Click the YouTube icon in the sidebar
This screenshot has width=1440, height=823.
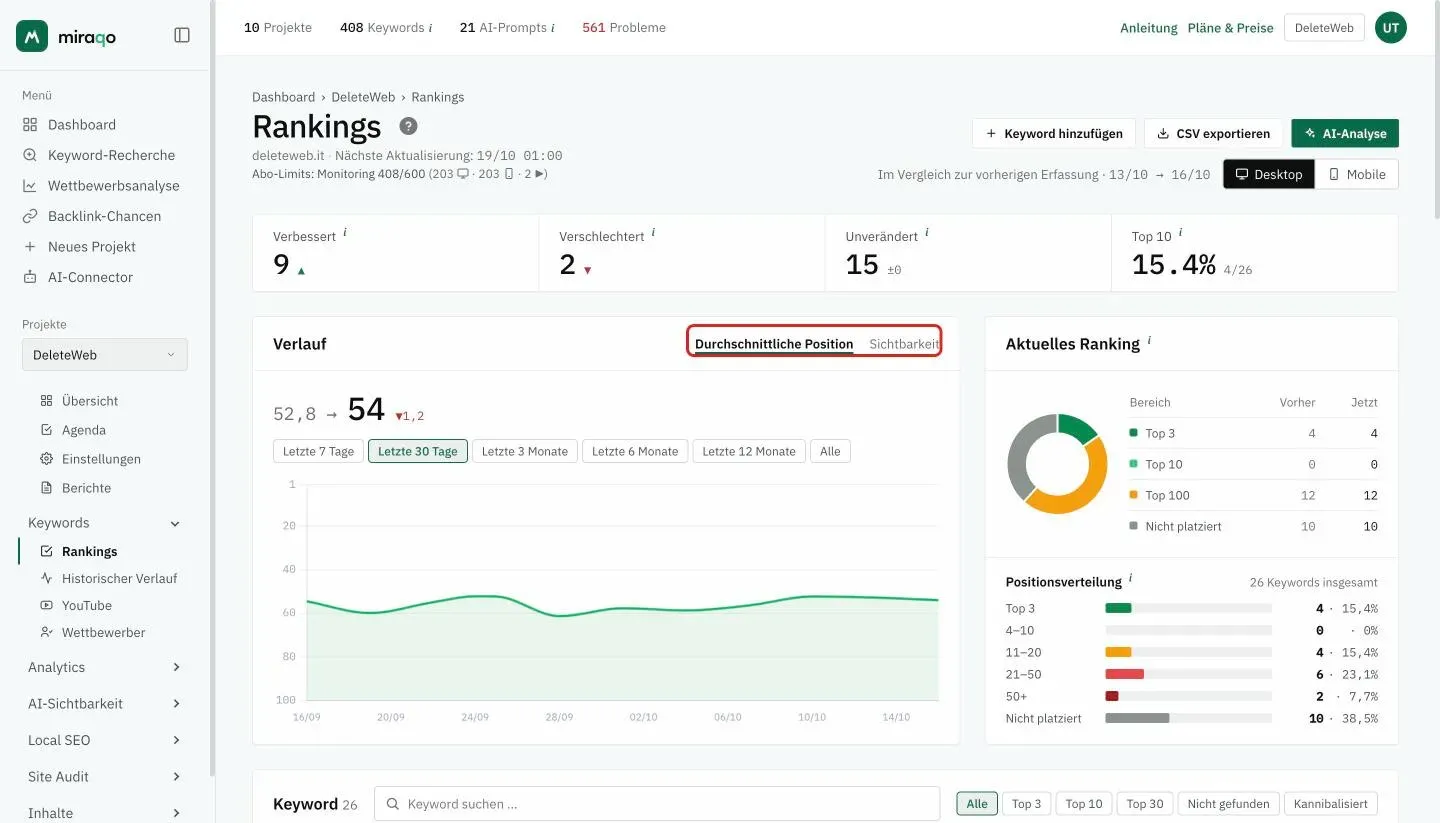[46, 605]
